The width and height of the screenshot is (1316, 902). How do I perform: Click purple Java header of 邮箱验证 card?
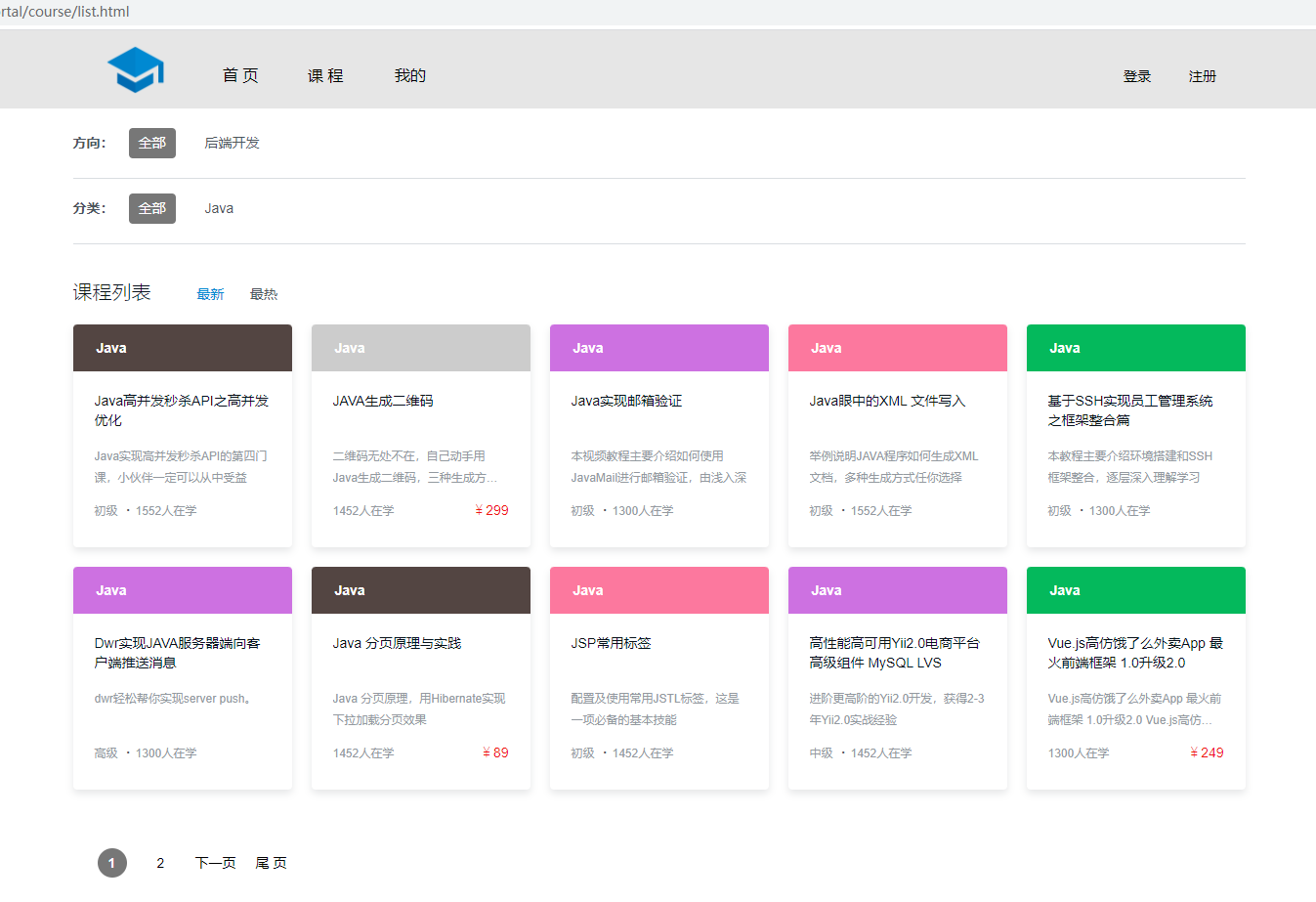tap(659, 348)
